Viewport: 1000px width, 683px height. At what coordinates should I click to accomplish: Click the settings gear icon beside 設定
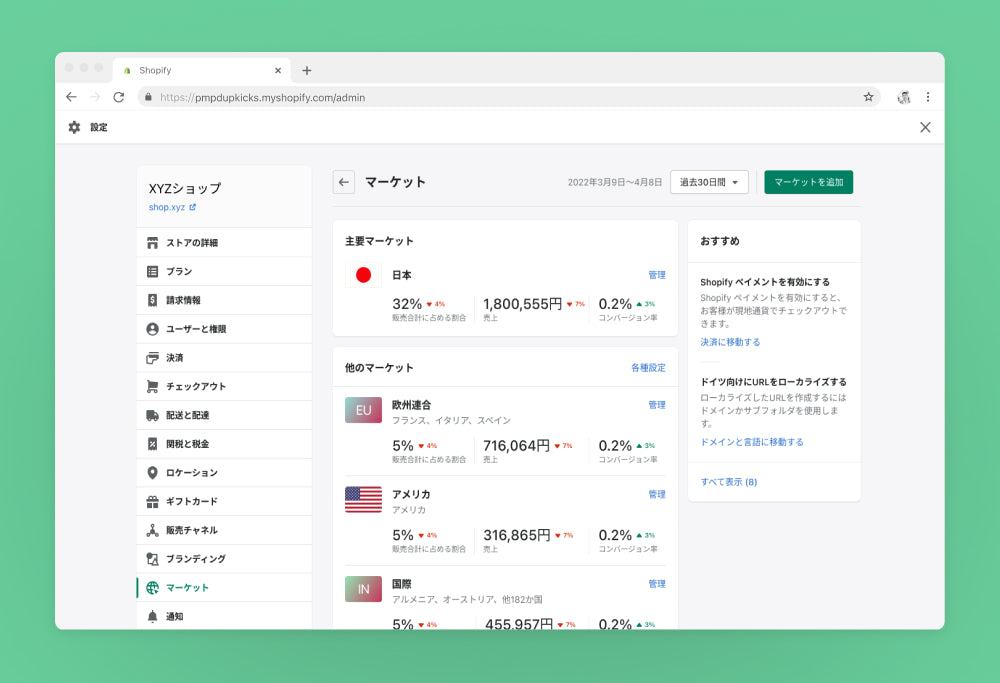74,127
